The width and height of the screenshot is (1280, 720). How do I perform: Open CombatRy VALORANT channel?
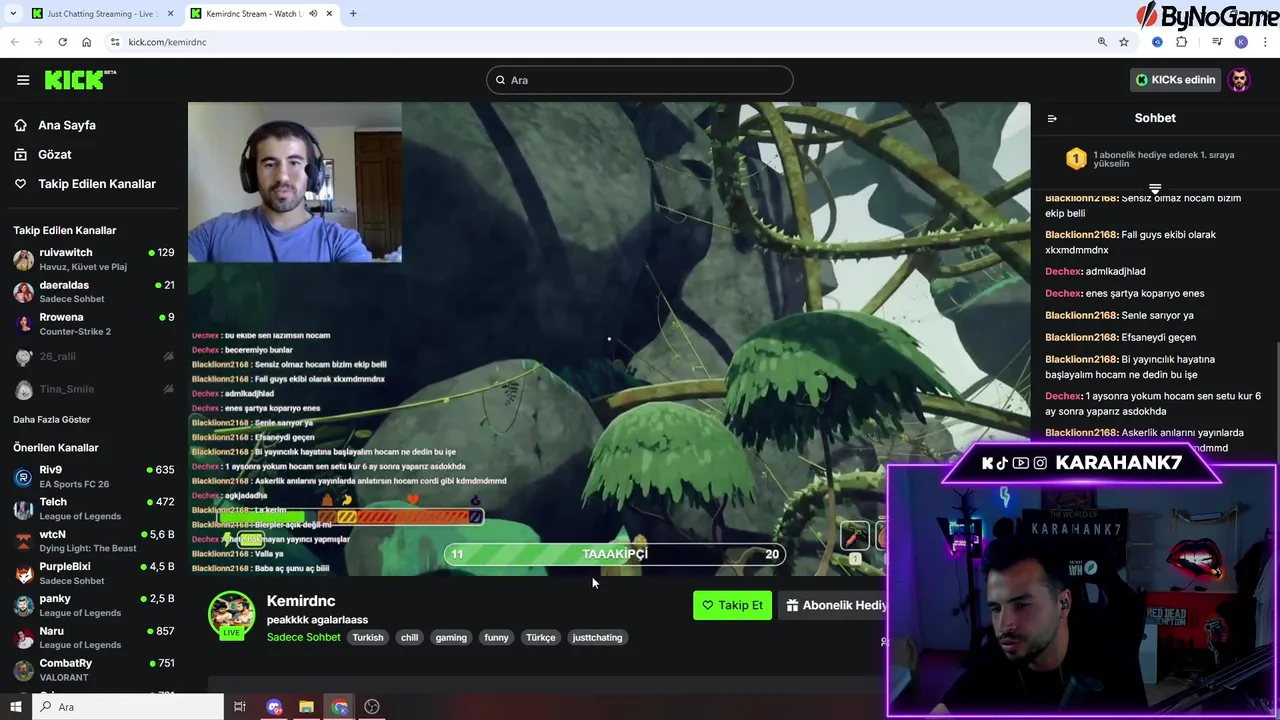pos(94,669)
